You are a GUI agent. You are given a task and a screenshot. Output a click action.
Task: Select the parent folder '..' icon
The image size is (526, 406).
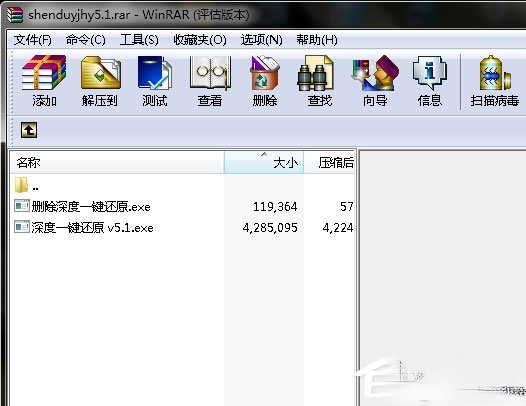click(21, 185)
